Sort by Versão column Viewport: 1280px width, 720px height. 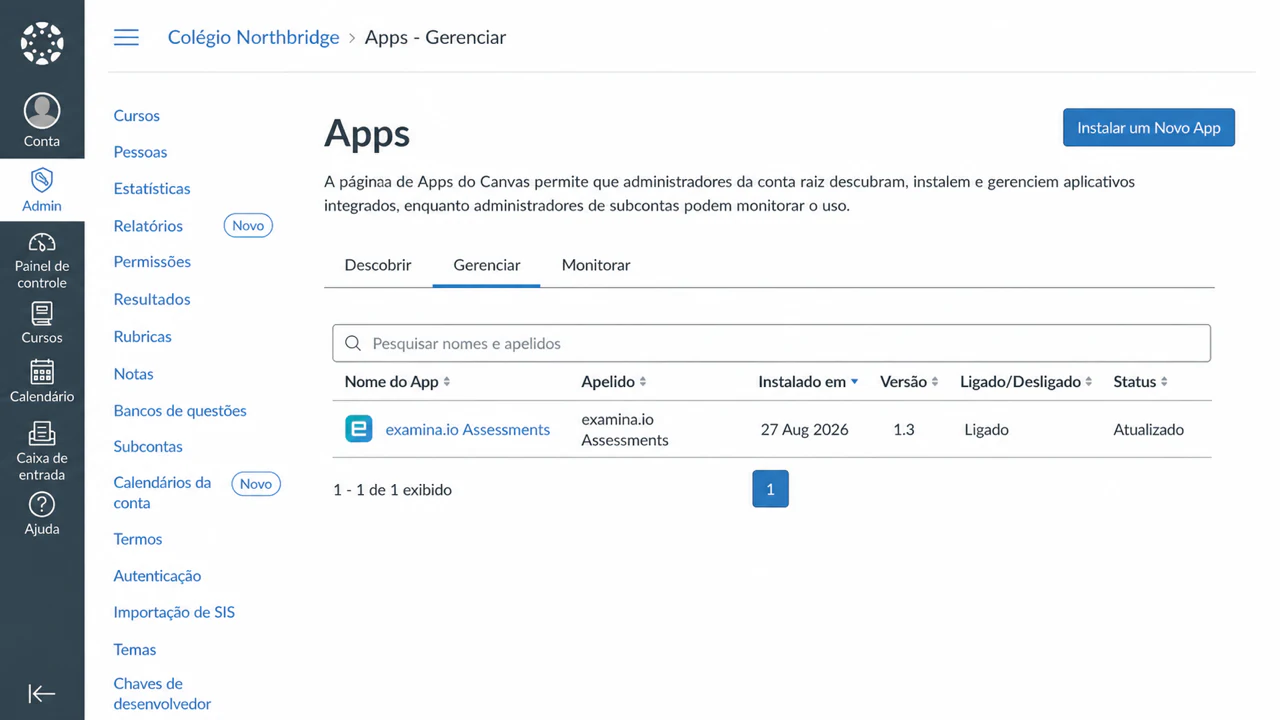tap(909, 382)
